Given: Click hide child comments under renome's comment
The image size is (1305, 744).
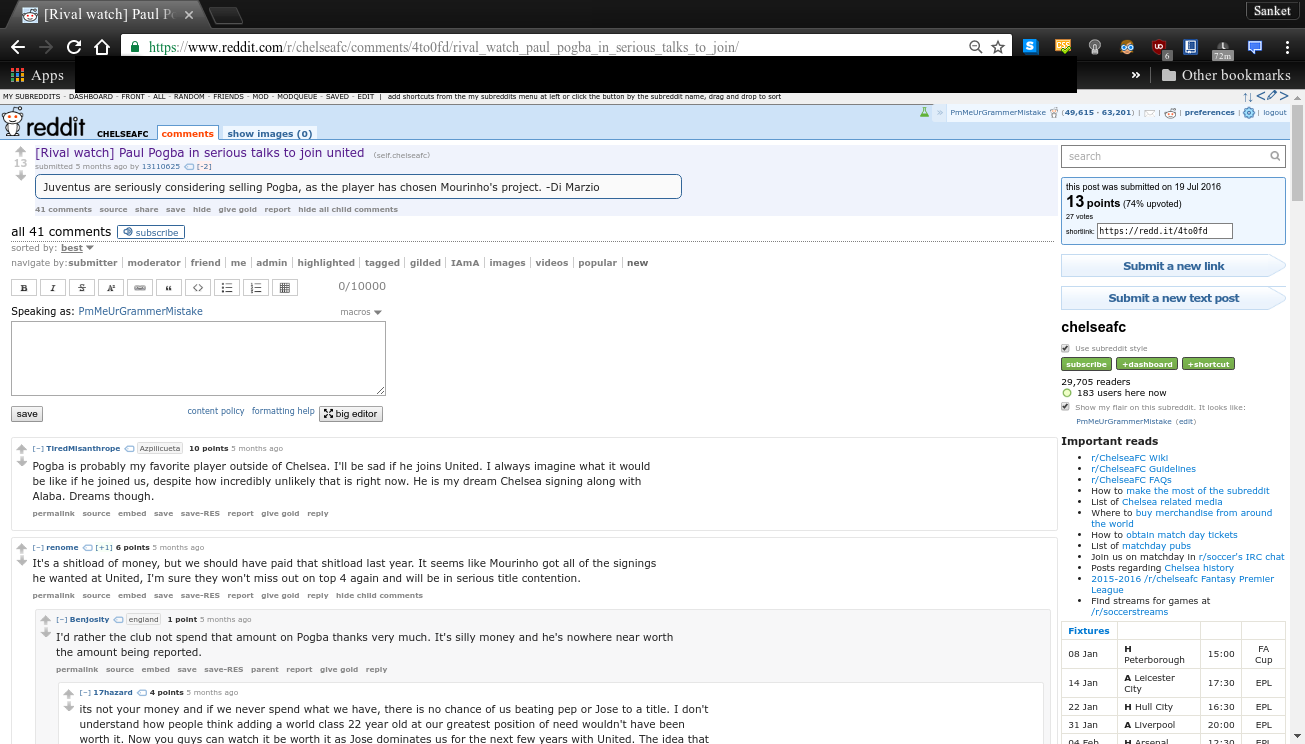Looking at the screenshot, I should coord(379,596).
